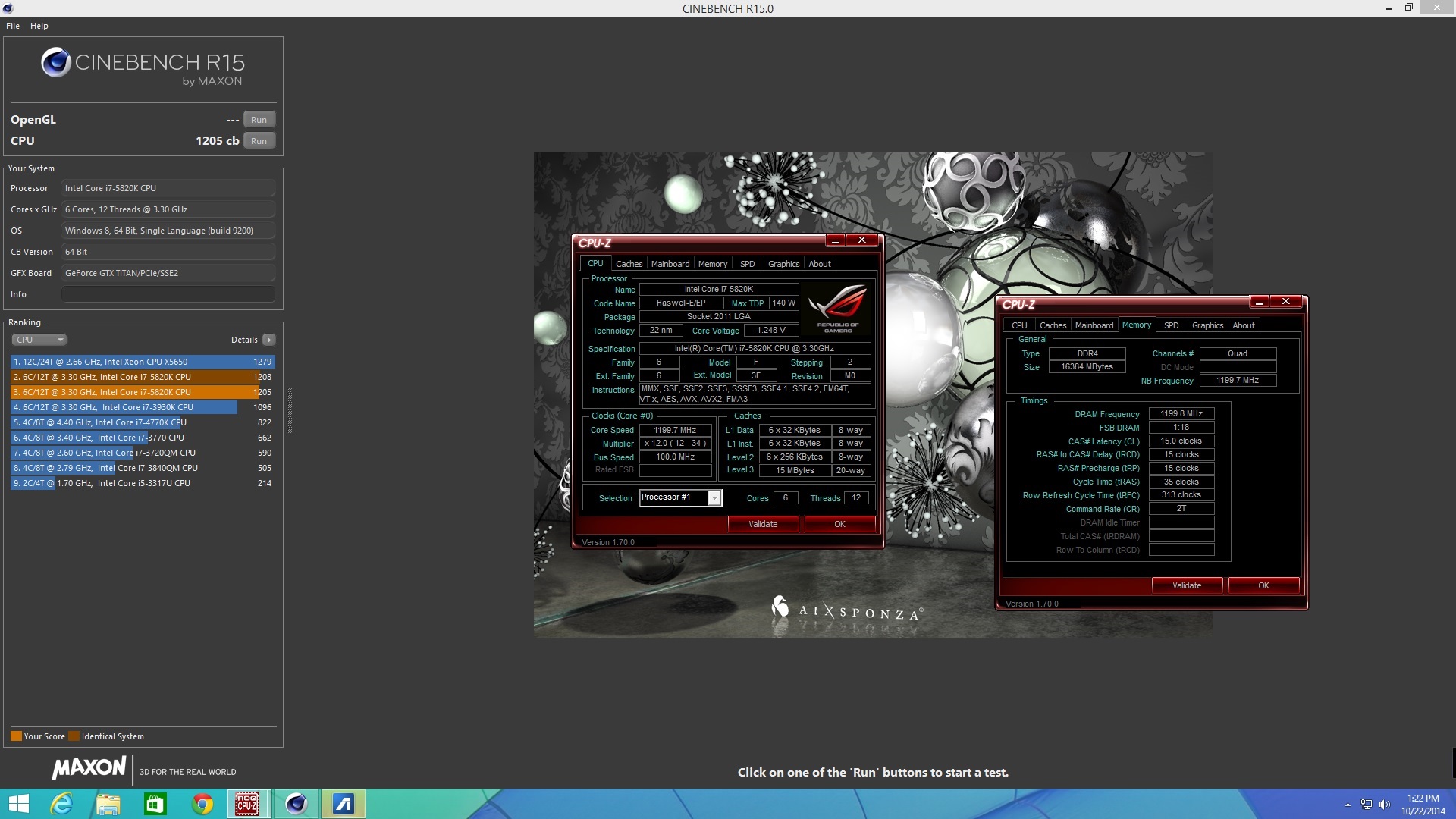The height and width of the screenshot is (819, 1456).
Task: Select ranking row Intel Core i7-3770
Action: 143,438
